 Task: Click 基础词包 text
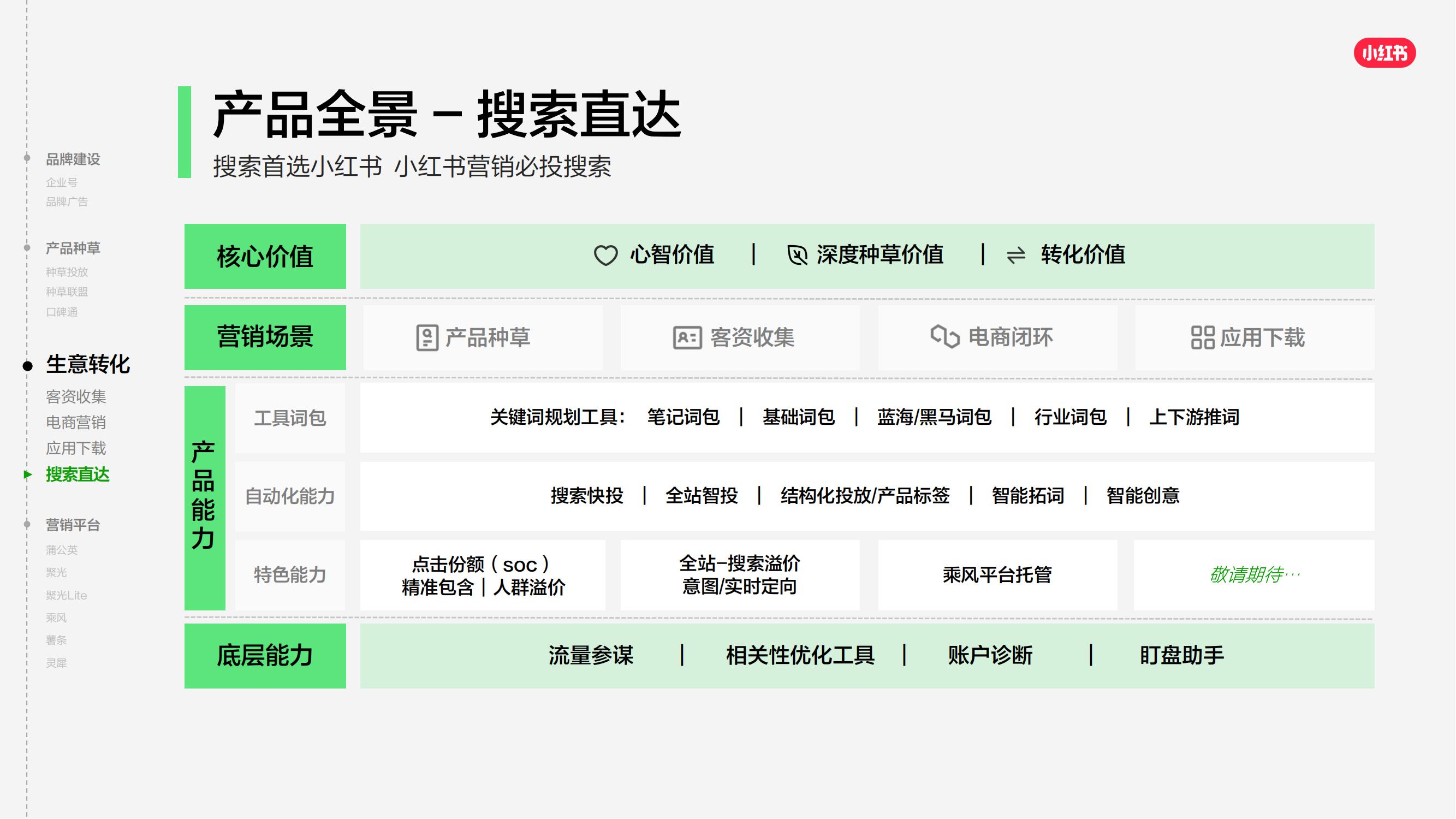click(799, 418)
